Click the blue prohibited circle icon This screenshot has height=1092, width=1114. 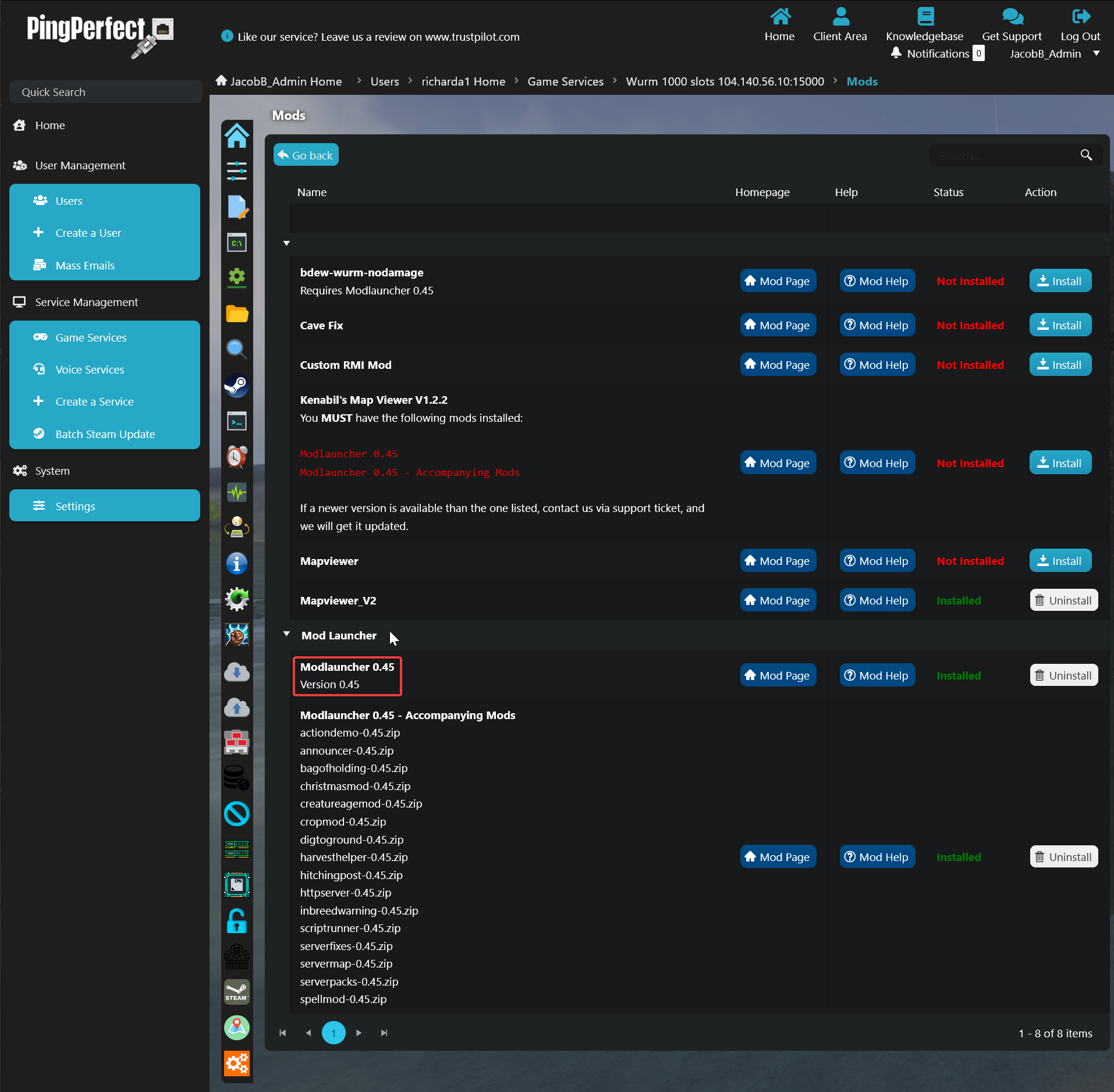pyautogui.click(x=237, y=814)
